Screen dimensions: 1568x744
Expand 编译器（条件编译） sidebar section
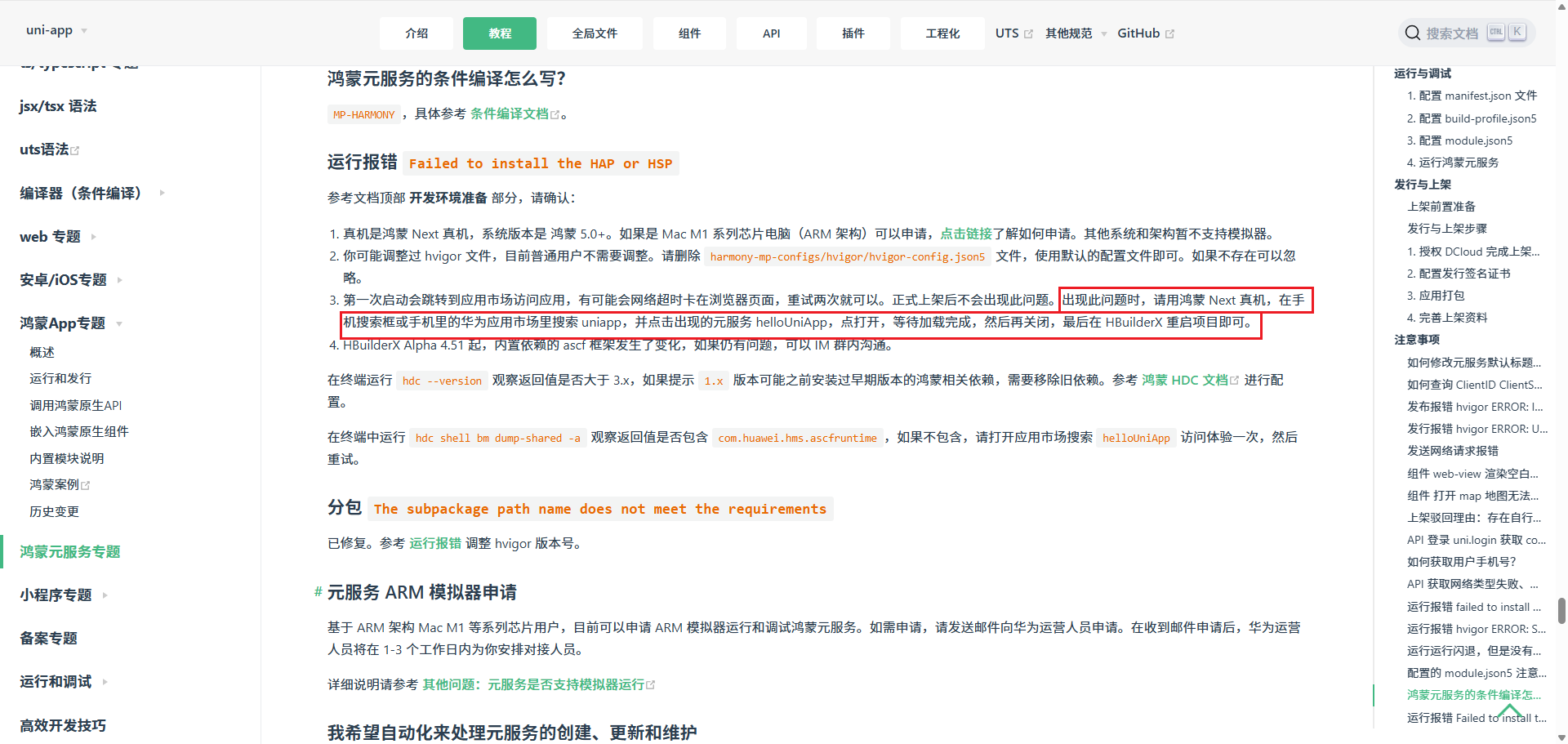pos(91,193)
